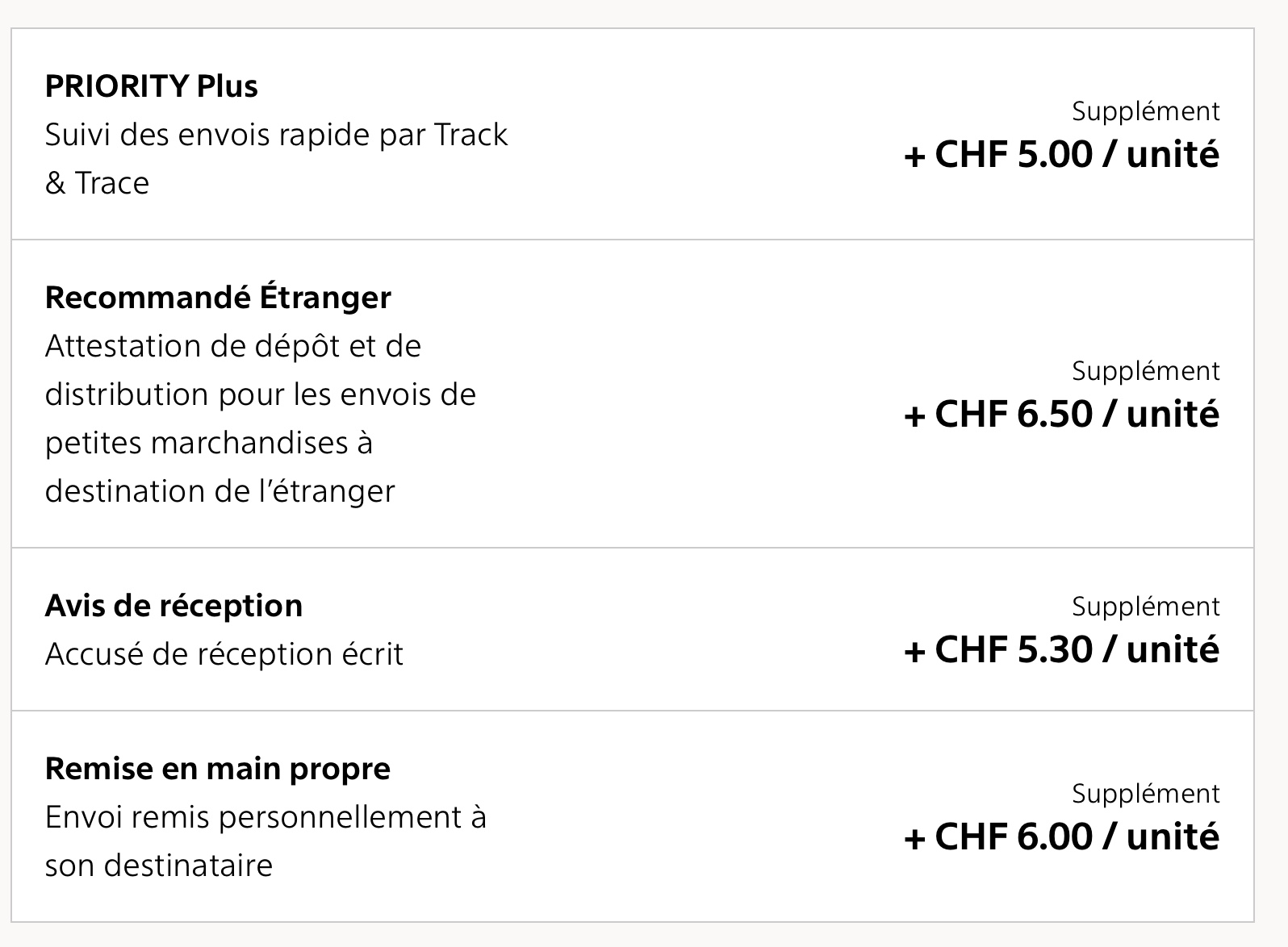Click the 'son destinataire' text line
The width and height of the screenshot is (1288, 947).
[x=159, y=866]
